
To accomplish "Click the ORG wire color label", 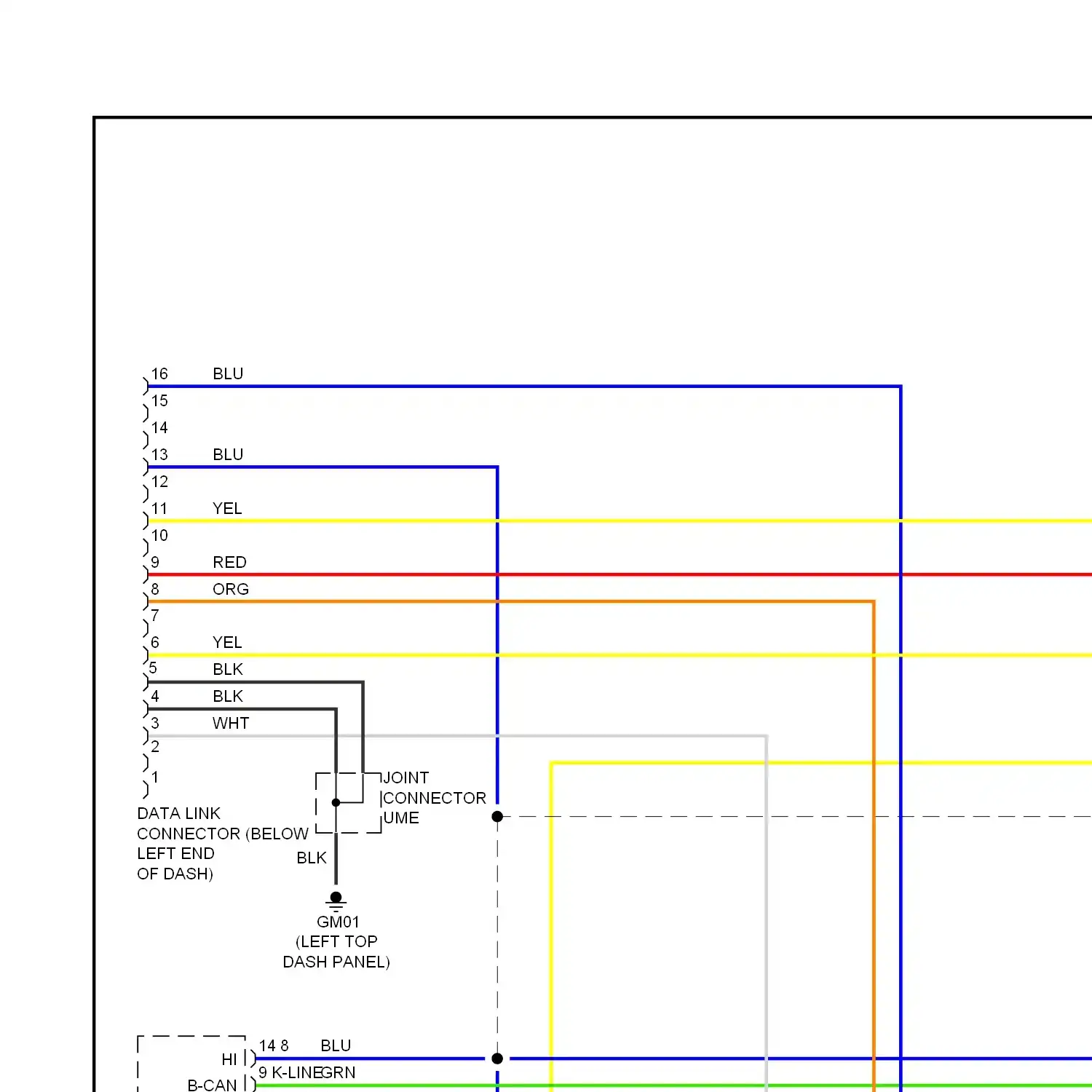I will (x=231, y=590).
